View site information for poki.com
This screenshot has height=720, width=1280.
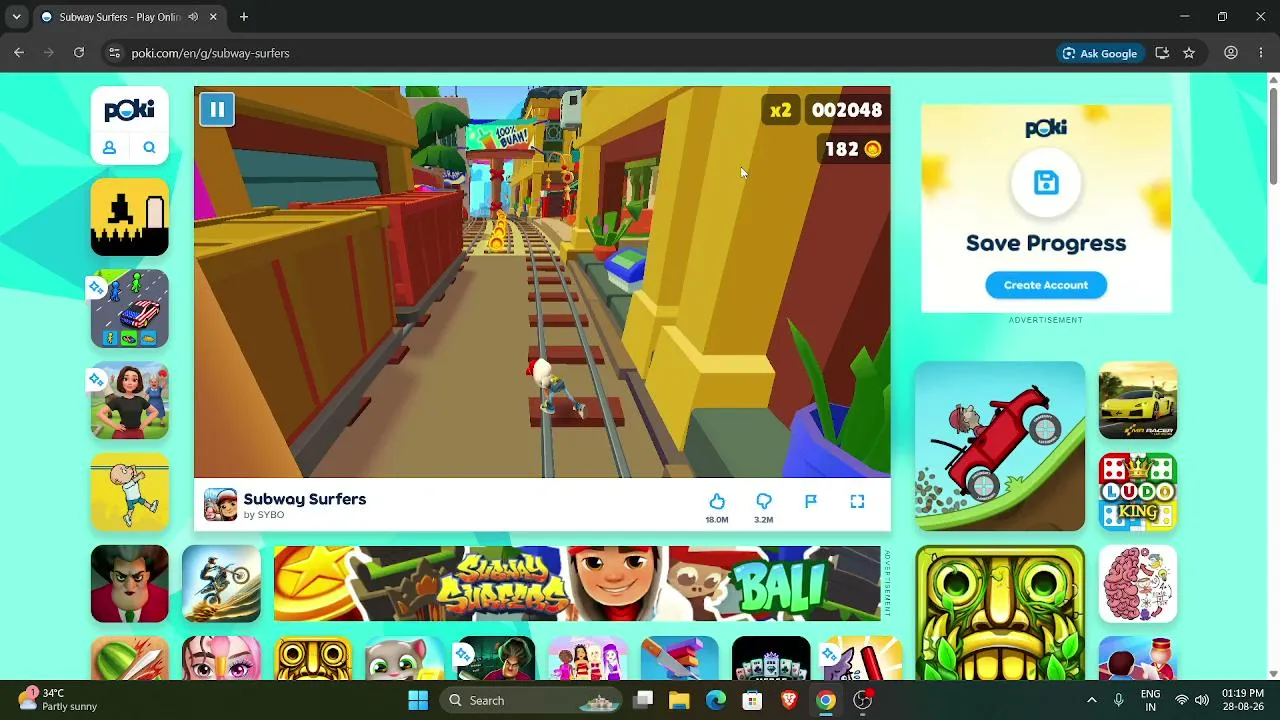click(114, 53)
